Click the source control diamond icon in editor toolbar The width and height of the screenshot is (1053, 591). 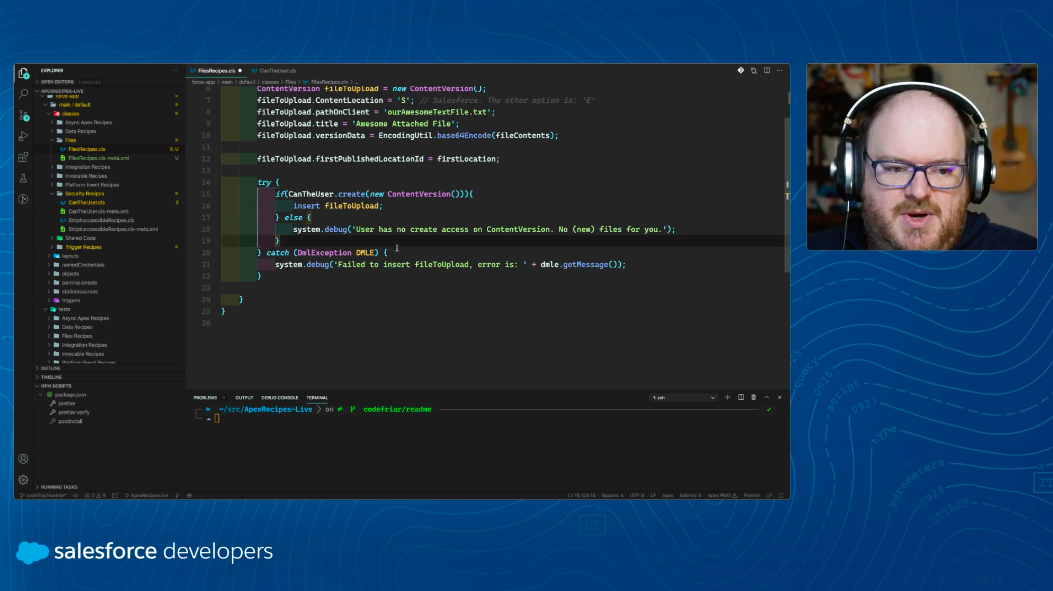[x=741, y=71]
